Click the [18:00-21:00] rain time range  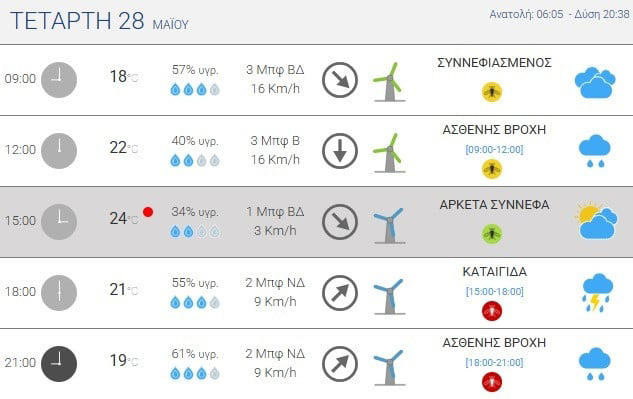(495, 362)
